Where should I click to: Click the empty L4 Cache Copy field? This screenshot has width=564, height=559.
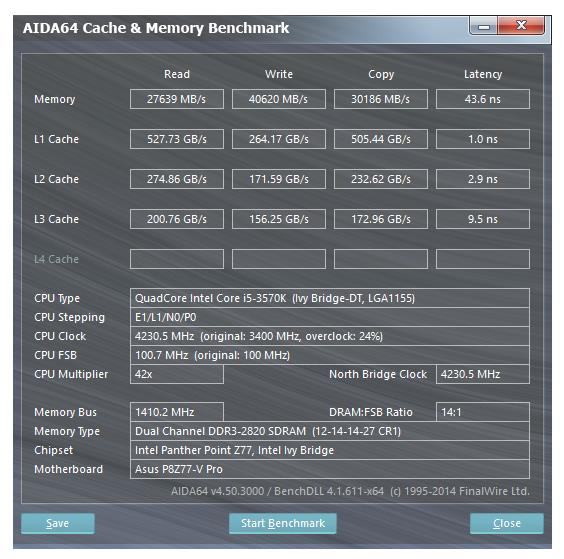coord(381,259)
